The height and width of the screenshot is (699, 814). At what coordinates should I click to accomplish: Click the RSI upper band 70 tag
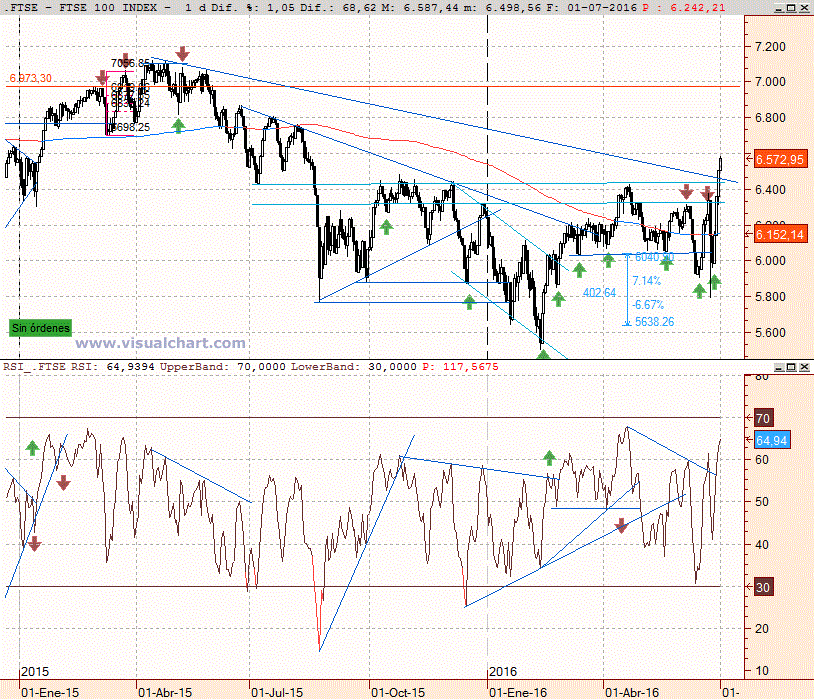[x=763, y=418]
